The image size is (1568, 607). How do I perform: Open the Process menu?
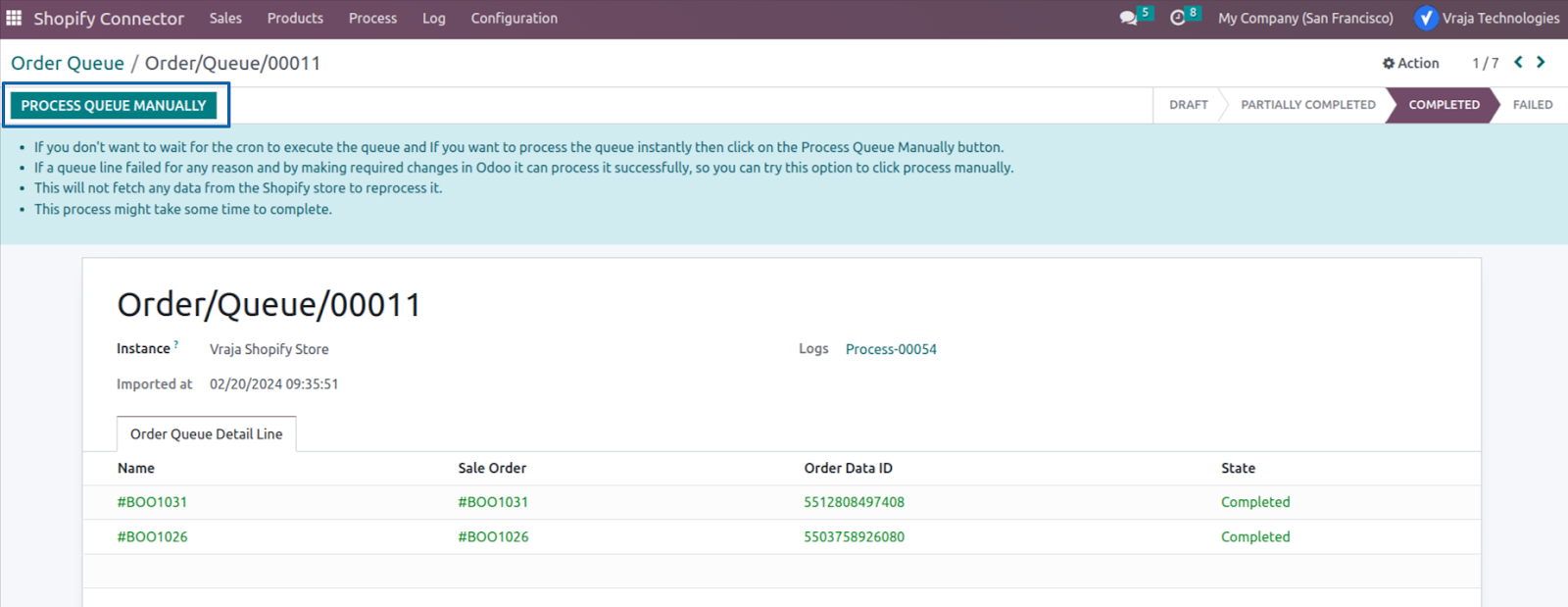[x=372, y=18]
